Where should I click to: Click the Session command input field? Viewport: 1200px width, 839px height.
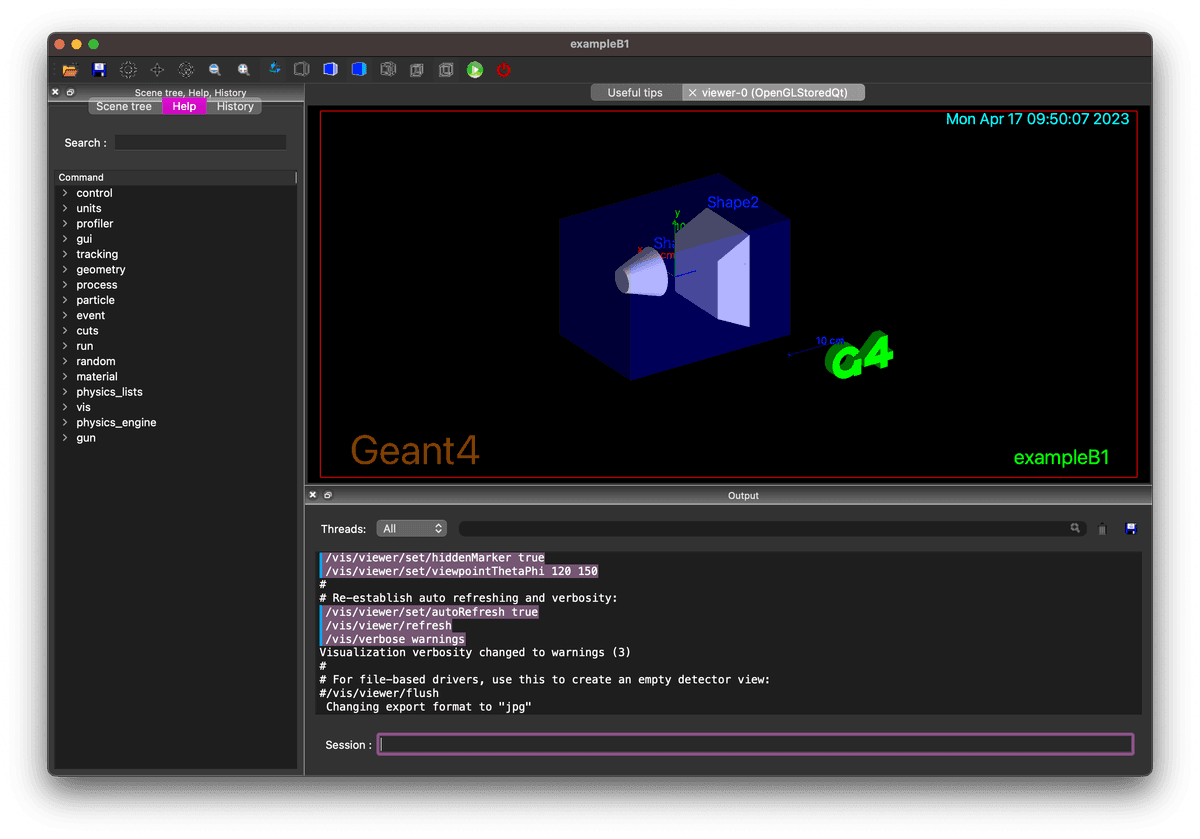pos(755,744)
